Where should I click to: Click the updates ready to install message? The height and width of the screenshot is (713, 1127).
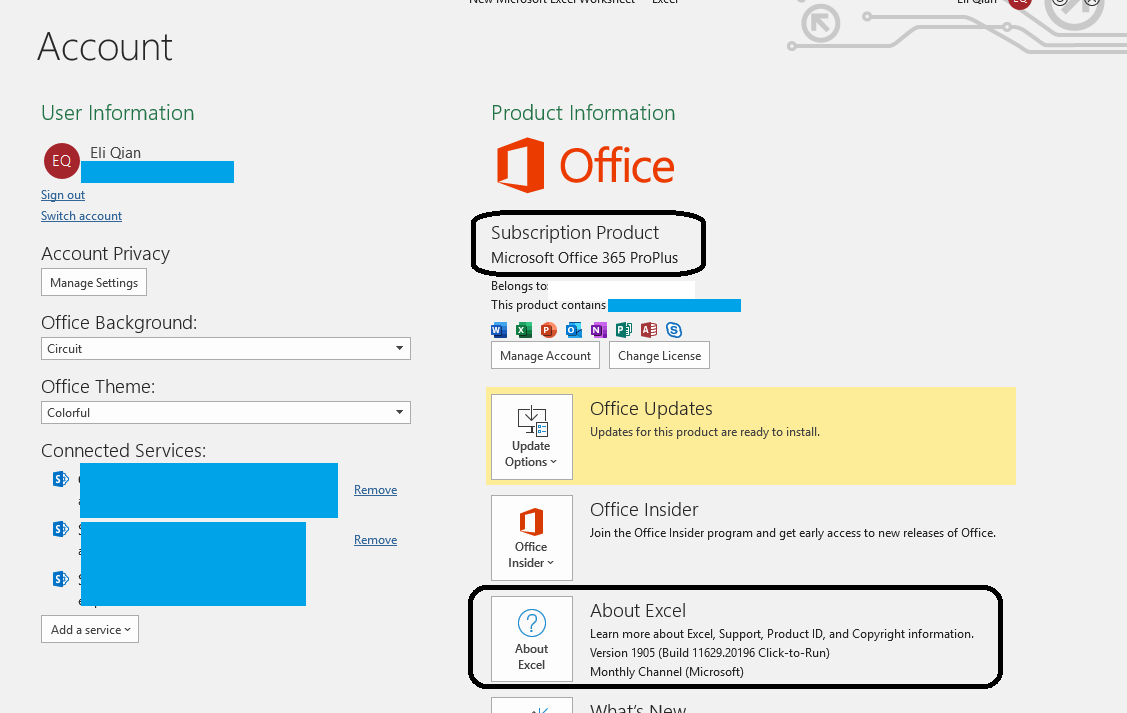tap(705, 432)
